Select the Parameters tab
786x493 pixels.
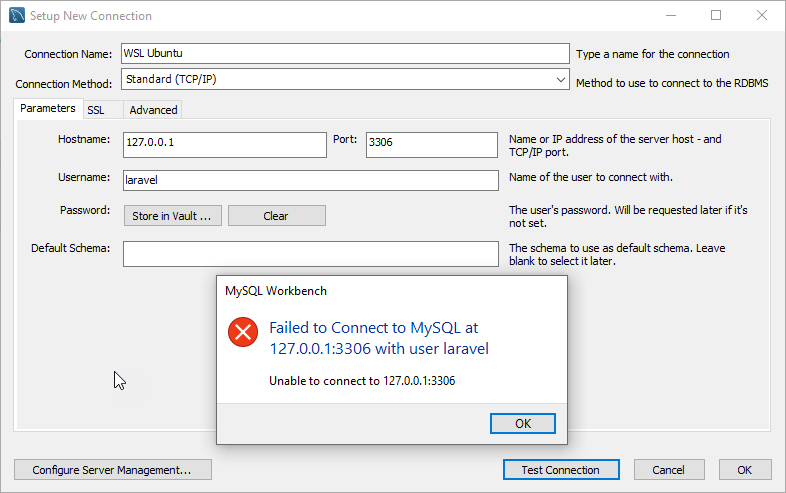pyautogui.click(x=47, y=109)
